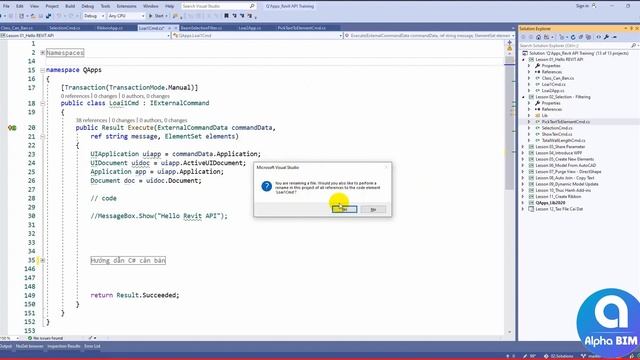Focus the Search Visual Studio box
Screen dimensions: 640x360
coord(218,6)
